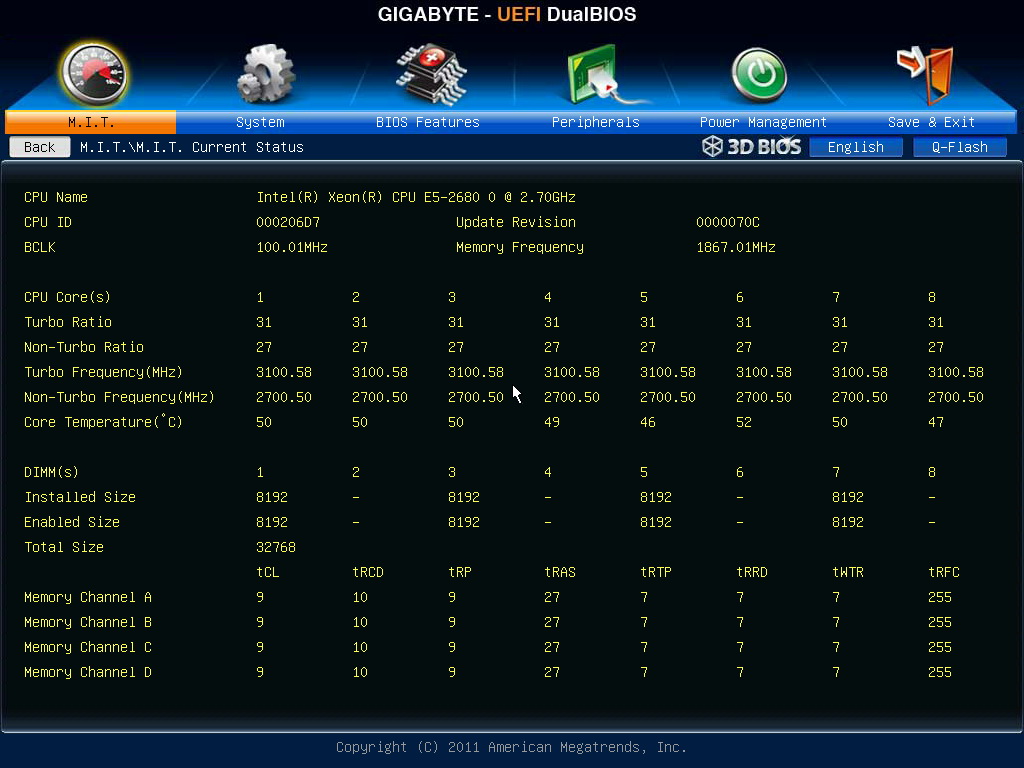Open the English language selector

pyautogui.click(x=856, y=147)
